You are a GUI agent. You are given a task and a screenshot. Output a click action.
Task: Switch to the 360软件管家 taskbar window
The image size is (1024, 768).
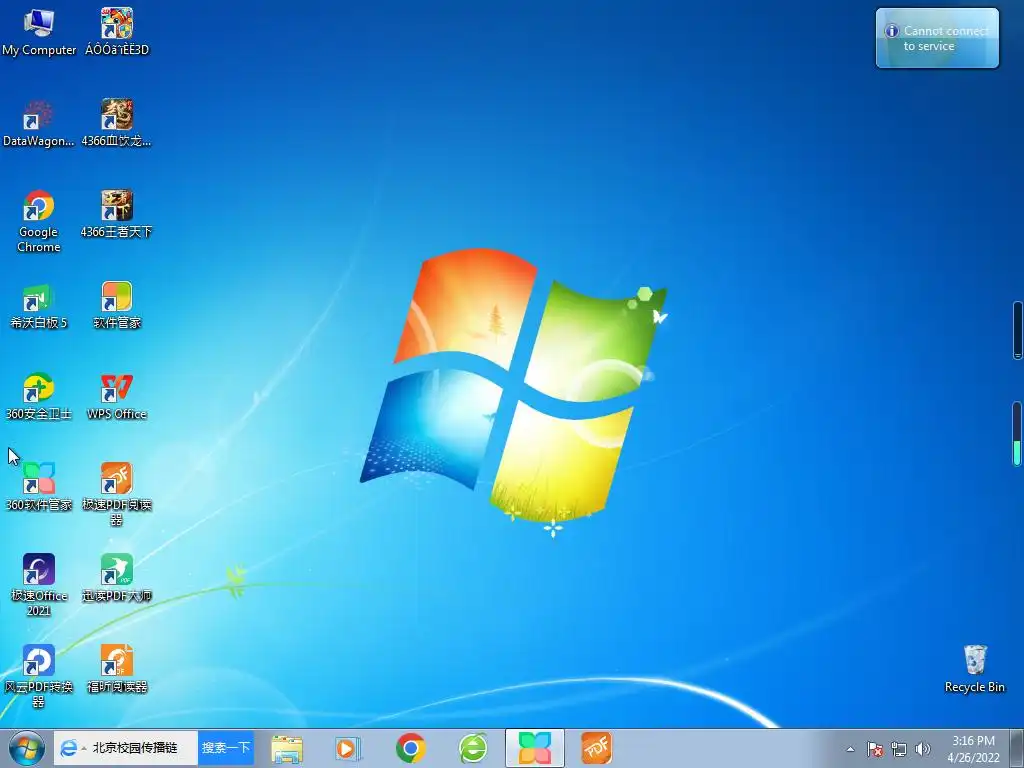pyautogui.click(x=535, y=748)
